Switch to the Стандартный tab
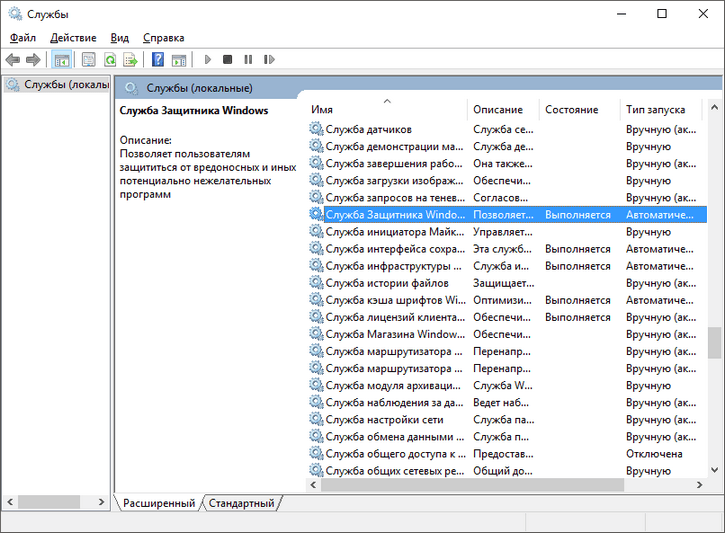Screen dimensions: 725x533 pyautogui.click(x=241, y=503)
